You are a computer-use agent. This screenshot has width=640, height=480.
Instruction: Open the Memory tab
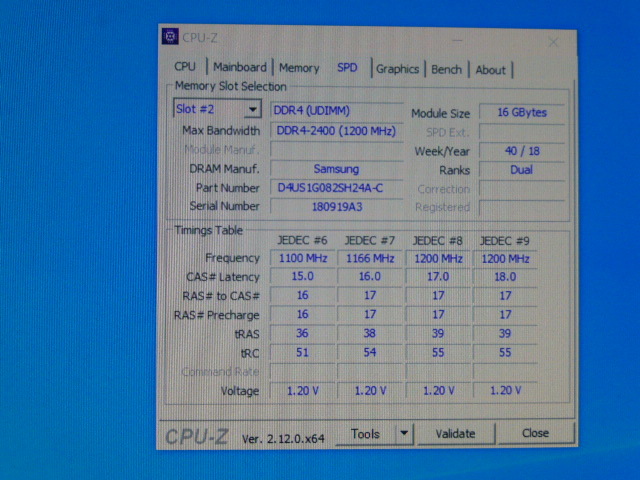coord(299,68)
